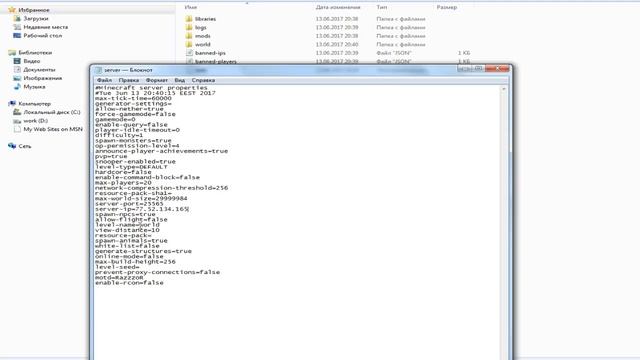Click the allow-flight=false line

pos(131,220)
